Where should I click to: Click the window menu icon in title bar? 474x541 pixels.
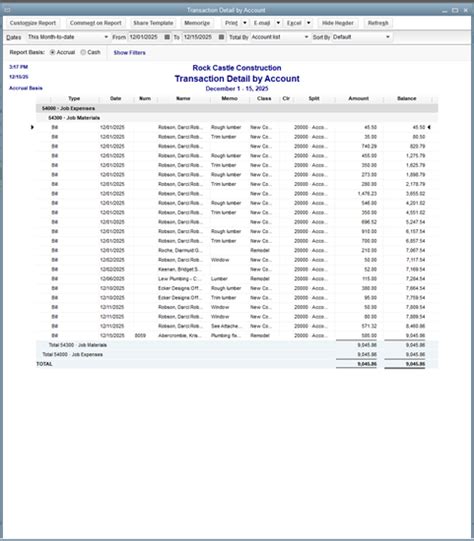8,10
